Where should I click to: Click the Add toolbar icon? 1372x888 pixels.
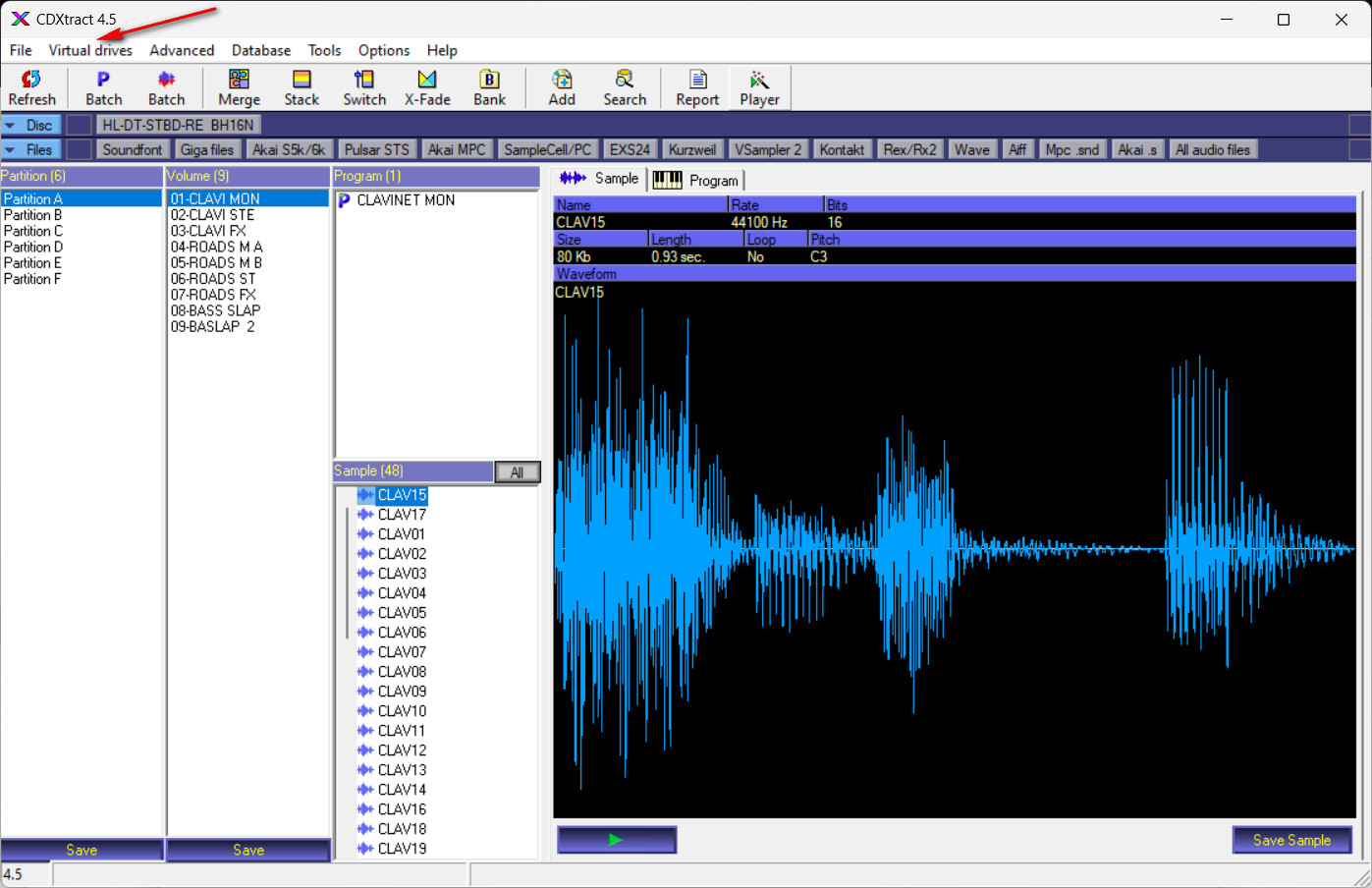(562, 79)
